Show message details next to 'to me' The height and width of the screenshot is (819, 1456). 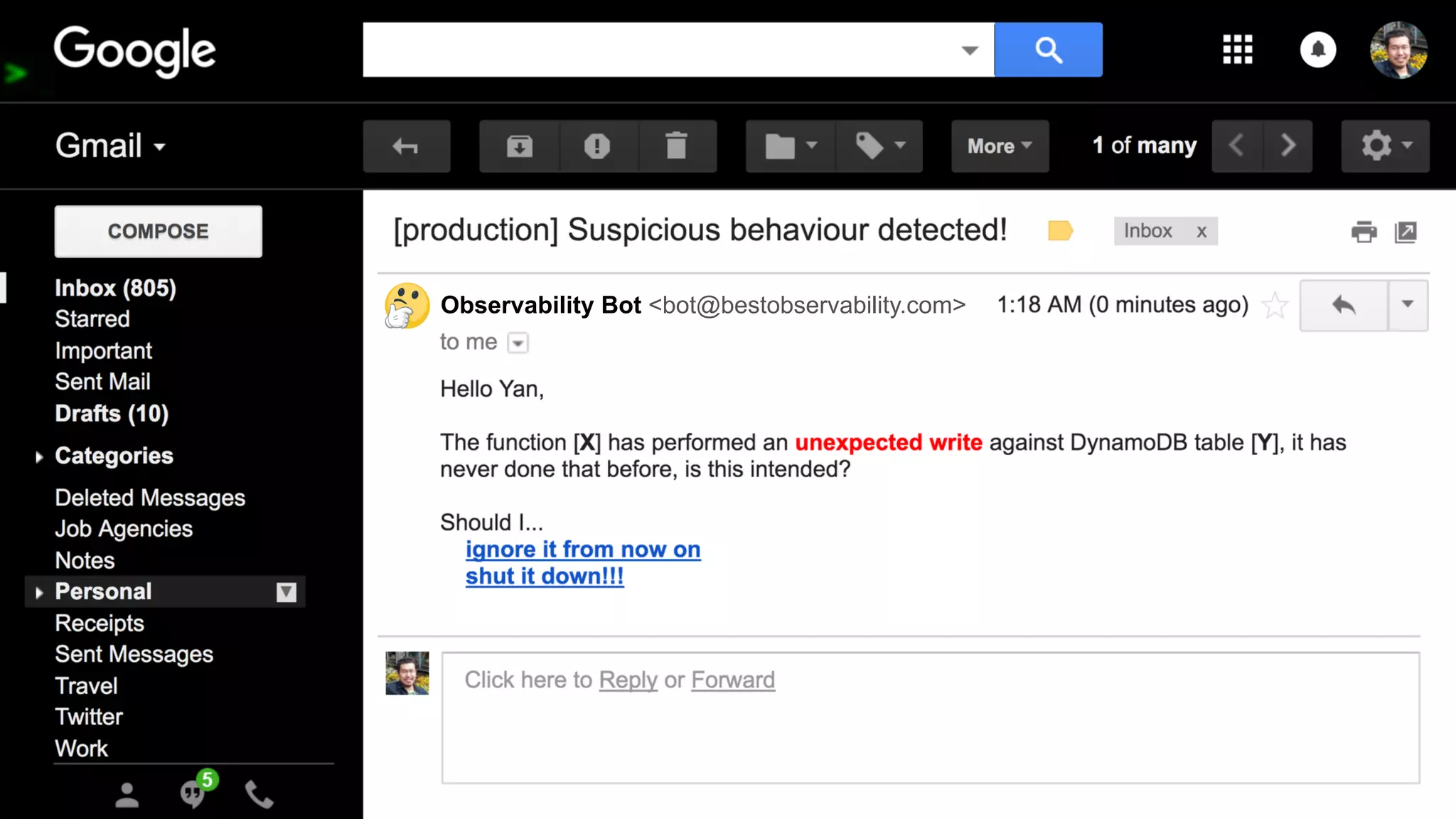pyautogui.click(x=518, y=343)
